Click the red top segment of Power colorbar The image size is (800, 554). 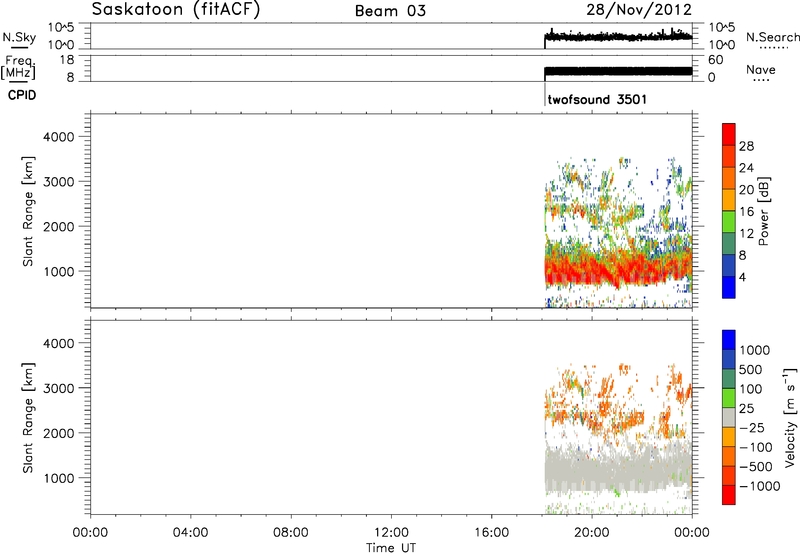click(x=729, y=134)
